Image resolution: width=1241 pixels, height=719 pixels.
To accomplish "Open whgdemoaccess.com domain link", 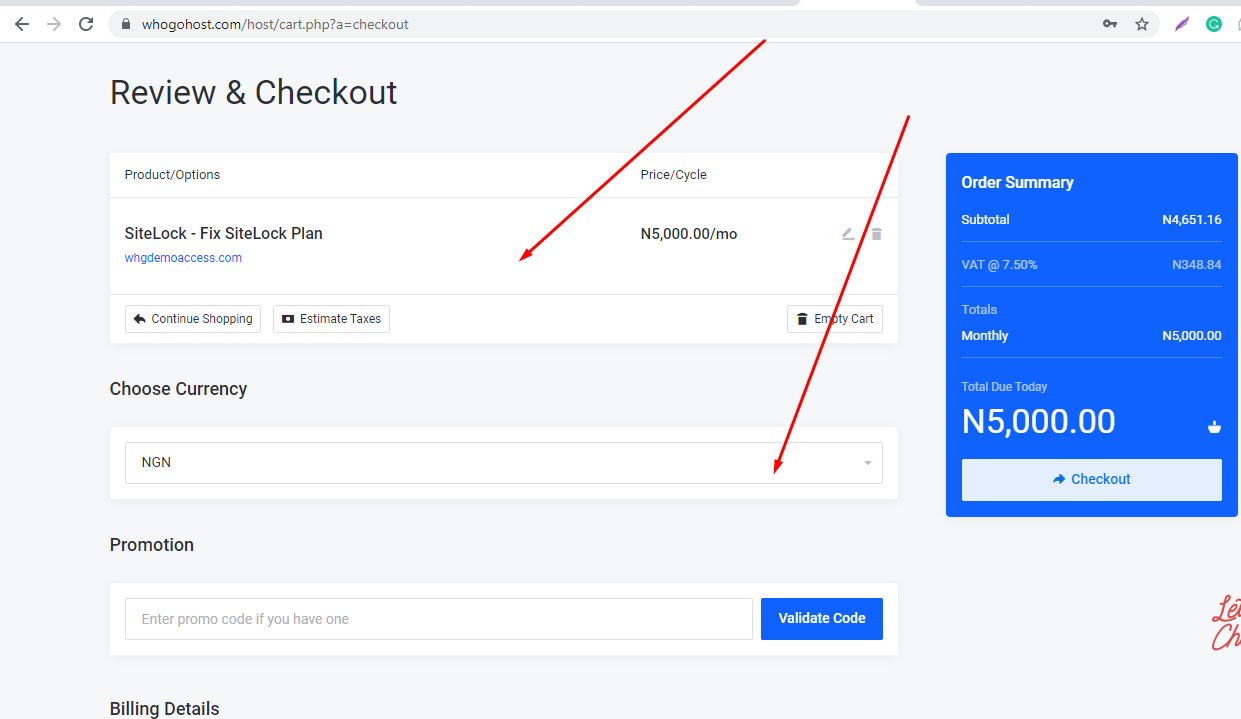I will (183, 258).
